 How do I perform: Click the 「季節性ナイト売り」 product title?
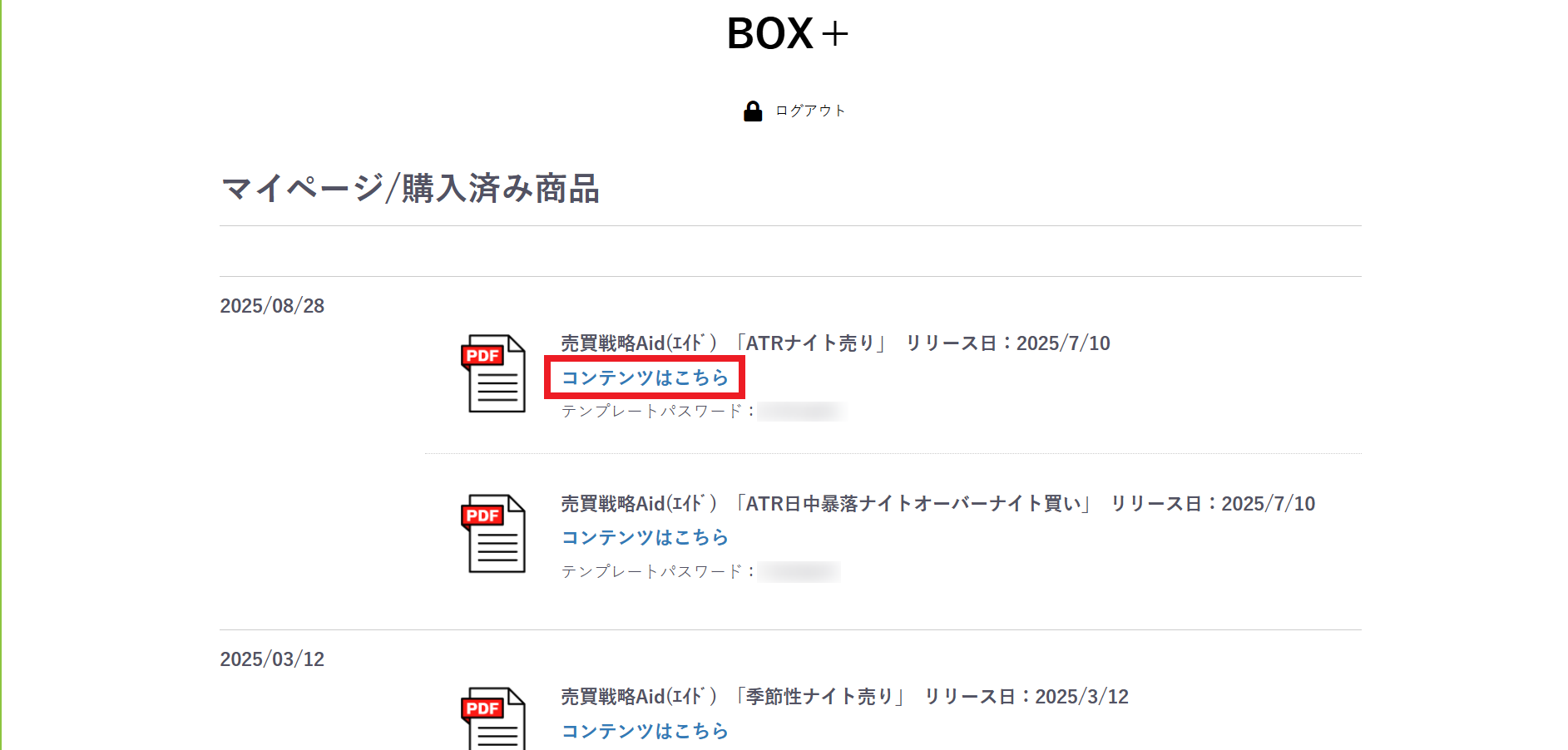point(819,697)
